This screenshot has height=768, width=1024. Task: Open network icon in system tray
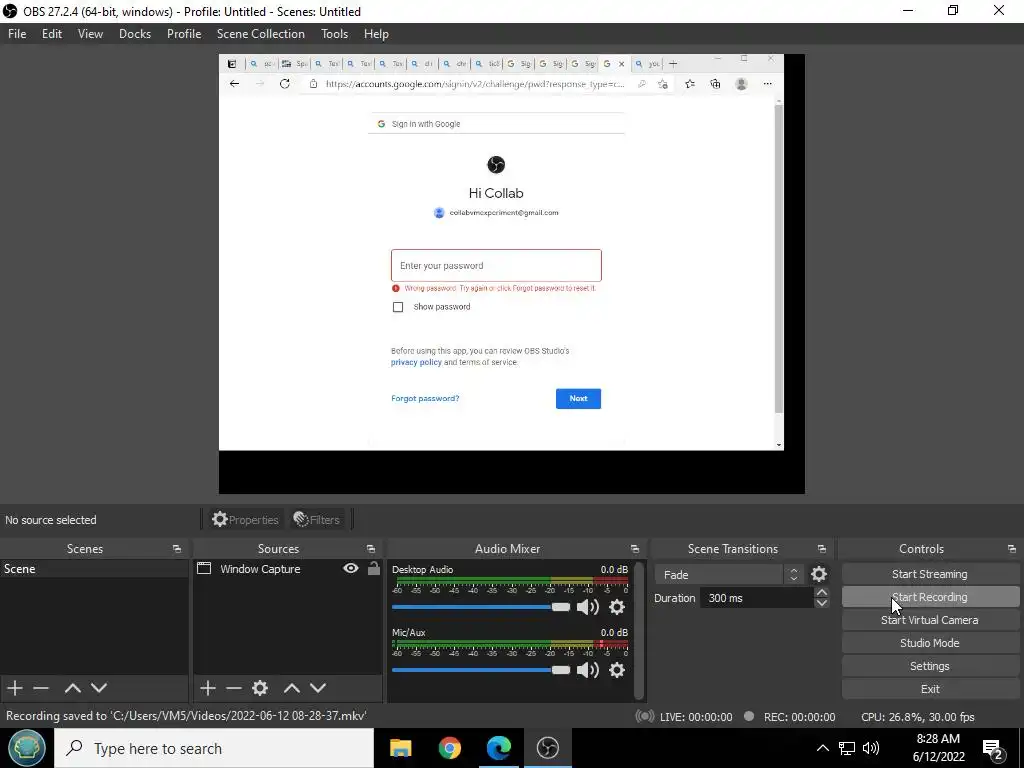click(847, 748)
